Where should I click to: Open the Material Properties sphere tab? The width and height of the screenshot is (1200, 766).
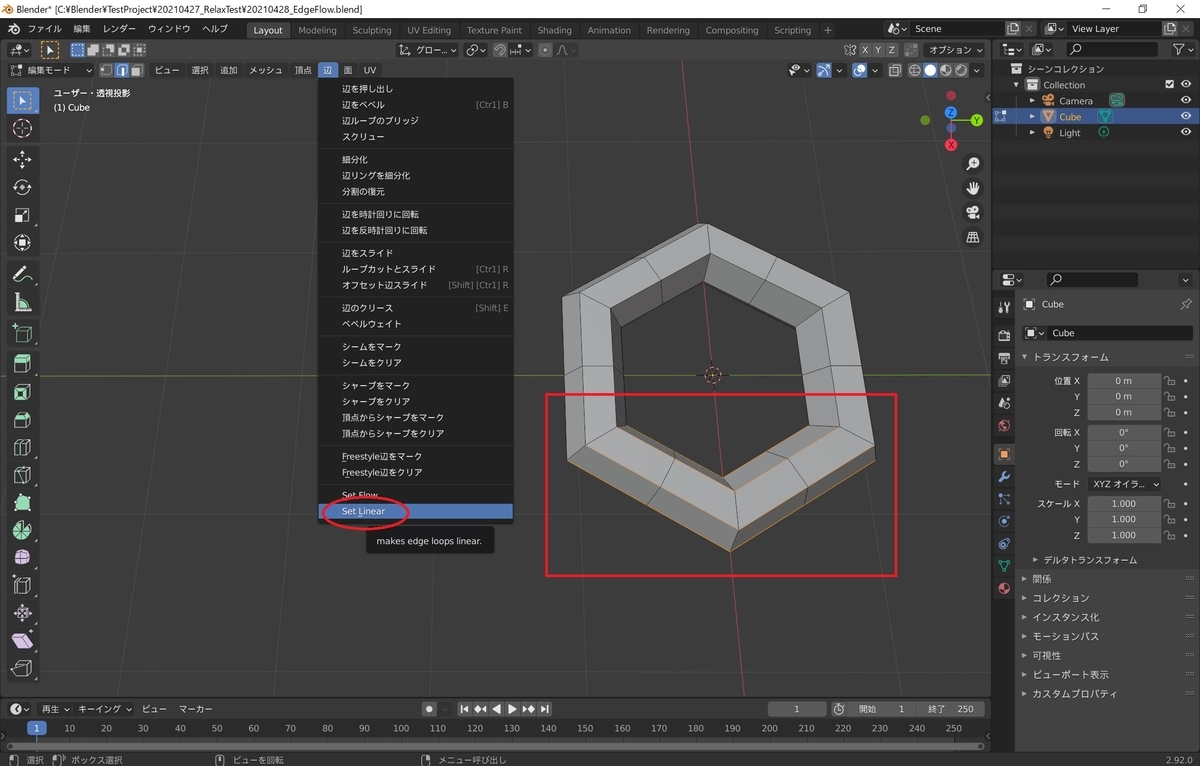coord(1004,588)
